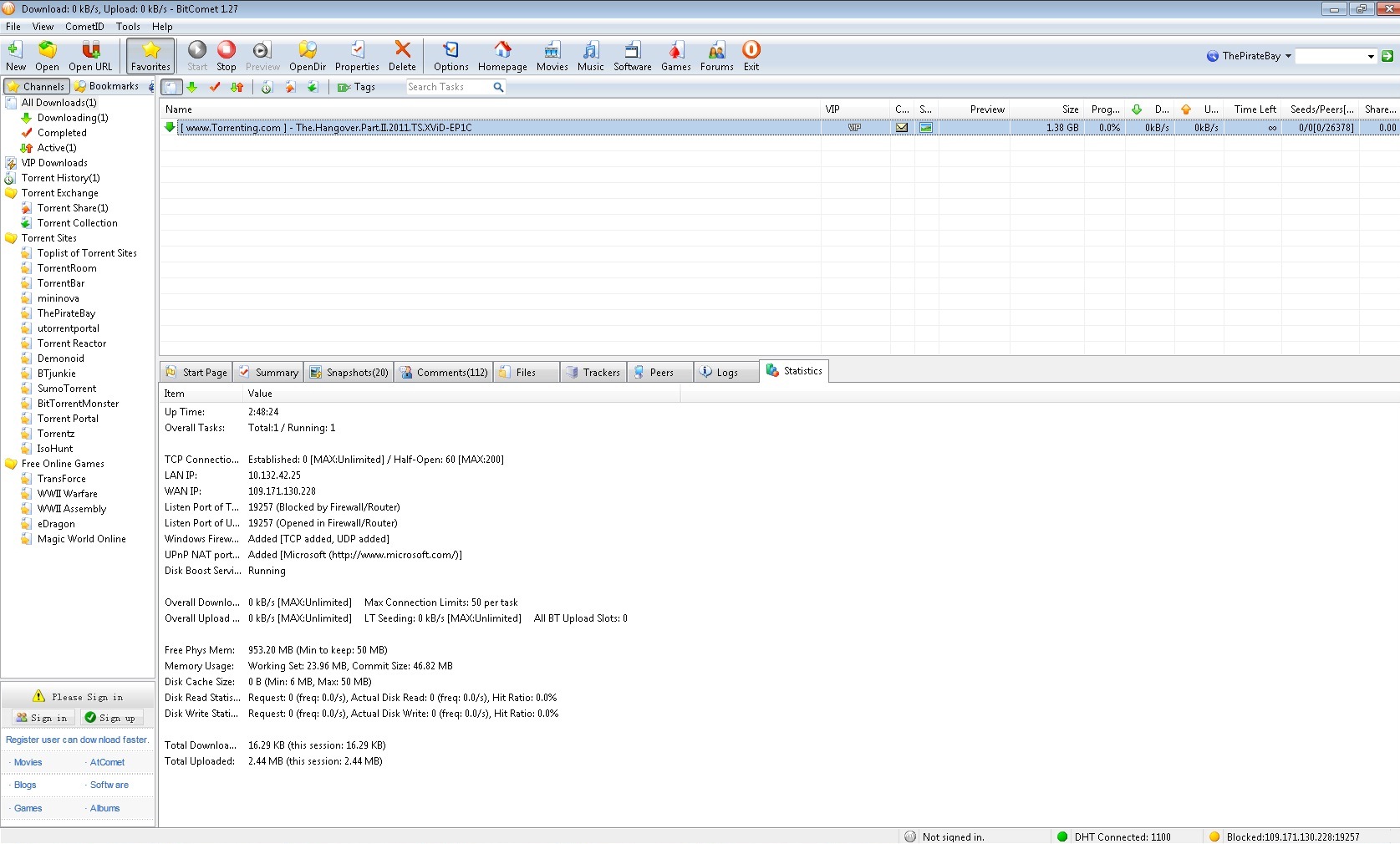Open the Start Page tab

pyautogui.click(x=196, y=373)
